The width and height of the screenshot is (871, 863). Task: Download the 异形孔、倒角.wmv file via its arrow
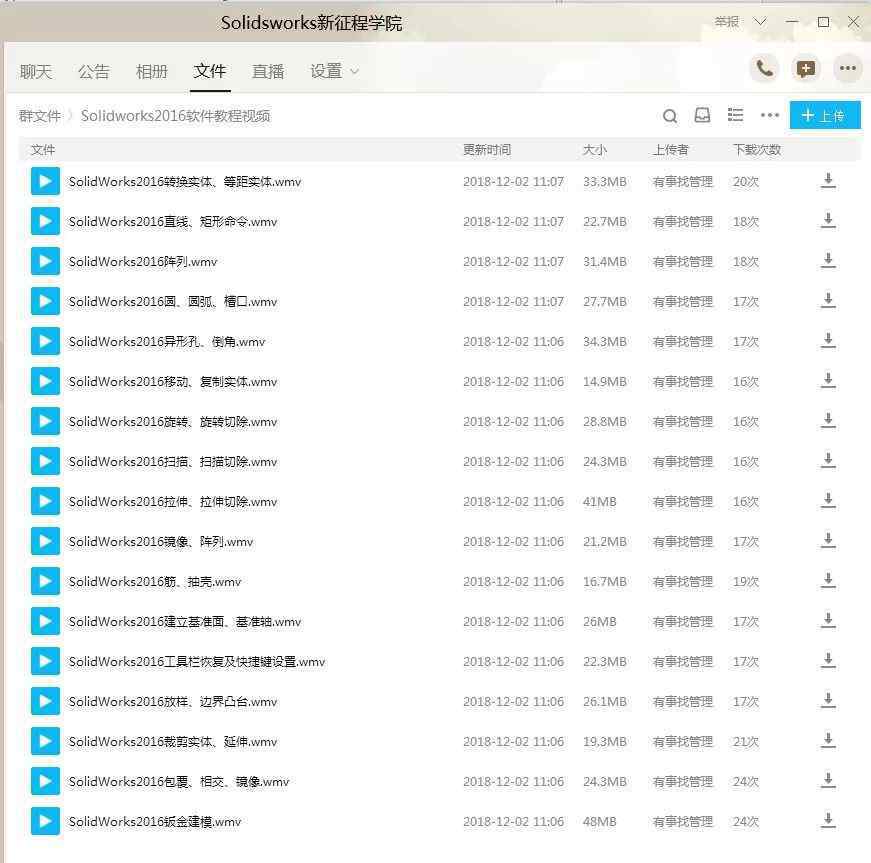[828, 340]
